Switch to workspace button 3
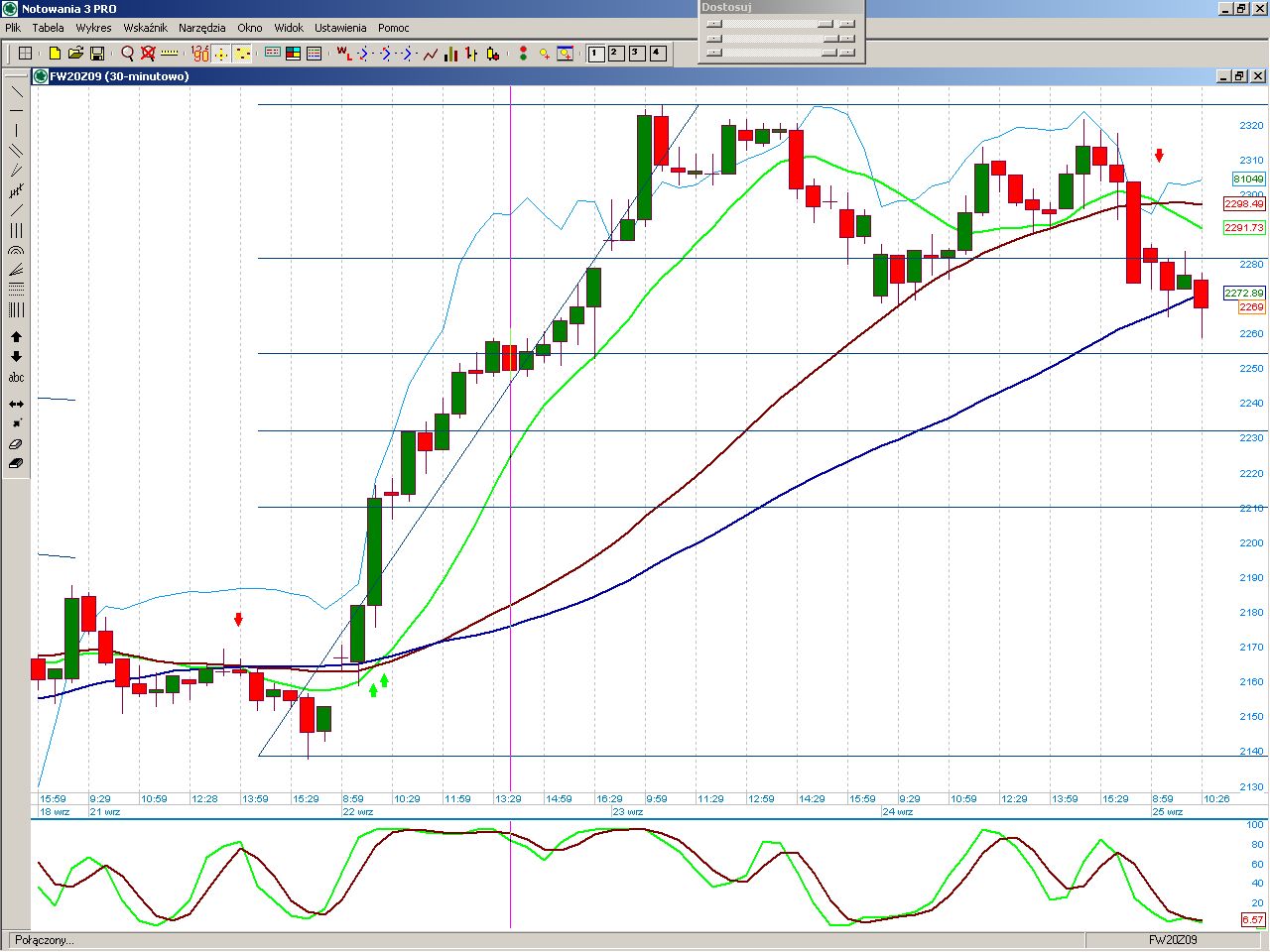The width and height of the screenshot is (1270, 952). tap(637, 54)
